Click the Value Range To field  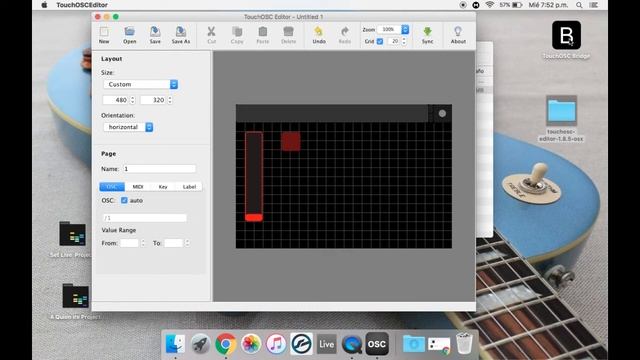pos(173,243)
